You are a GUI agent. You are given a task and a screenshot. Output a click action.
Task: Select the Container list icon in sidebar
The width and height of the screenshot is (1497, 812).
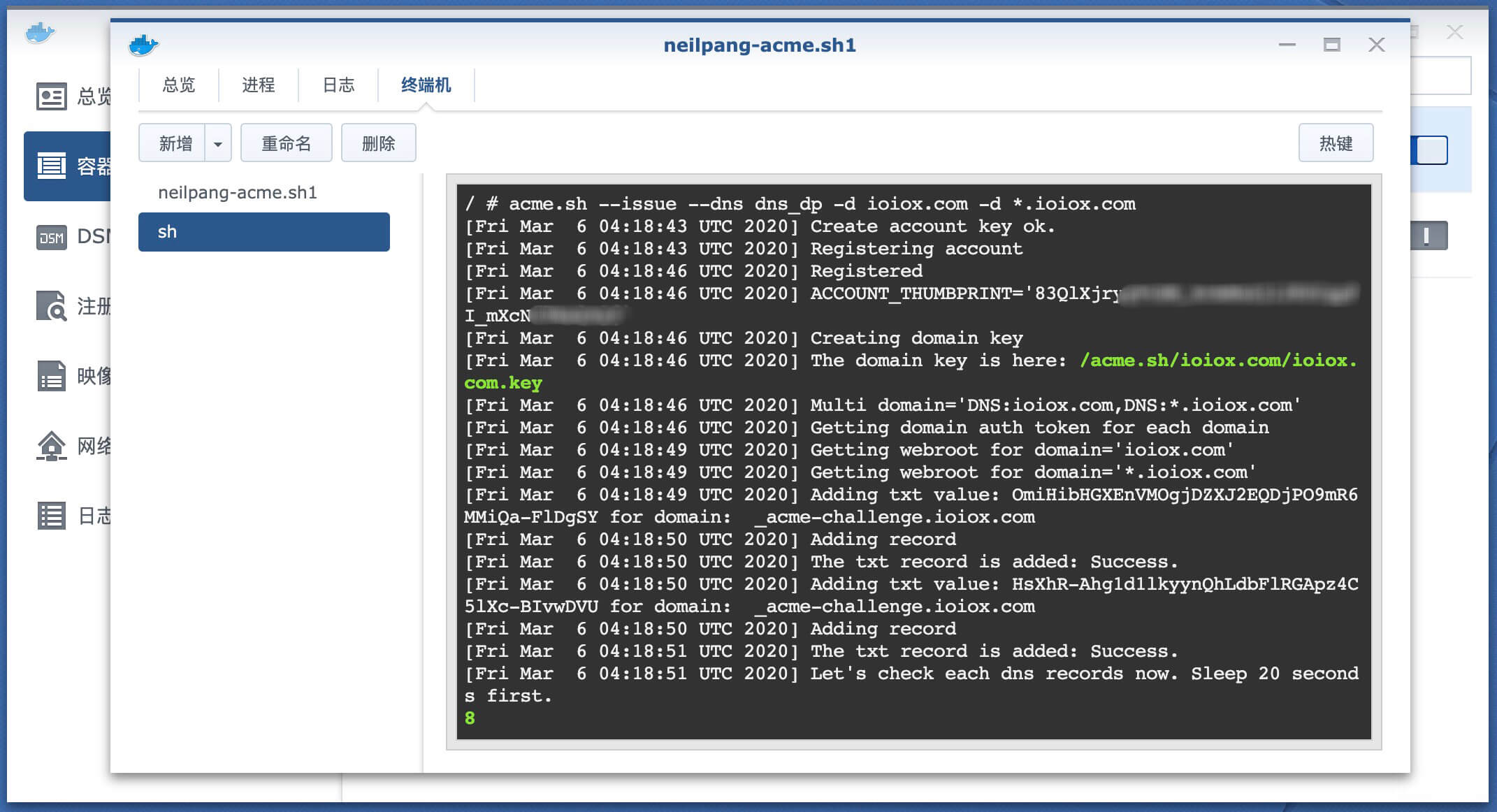[51, 166]
